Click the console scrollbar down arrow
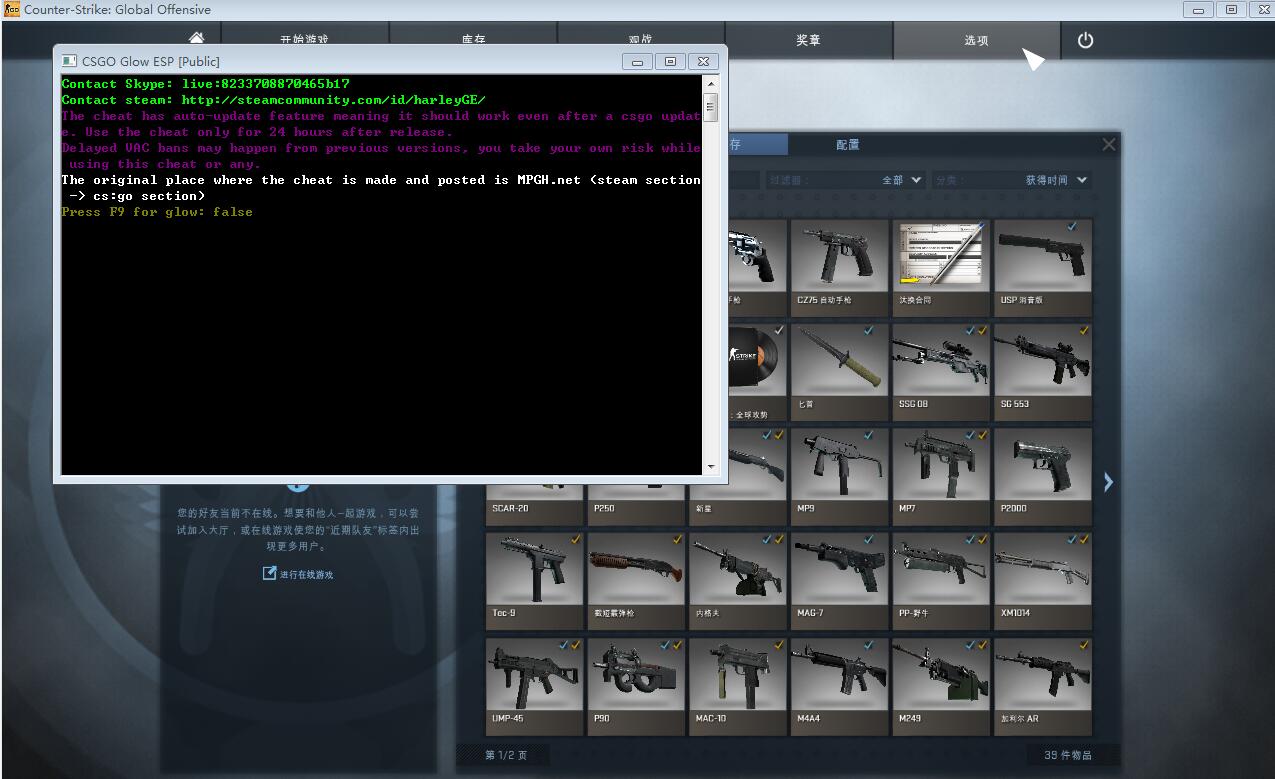The image size is (1275, 779). pyautogui.click(x=711, y=467)
